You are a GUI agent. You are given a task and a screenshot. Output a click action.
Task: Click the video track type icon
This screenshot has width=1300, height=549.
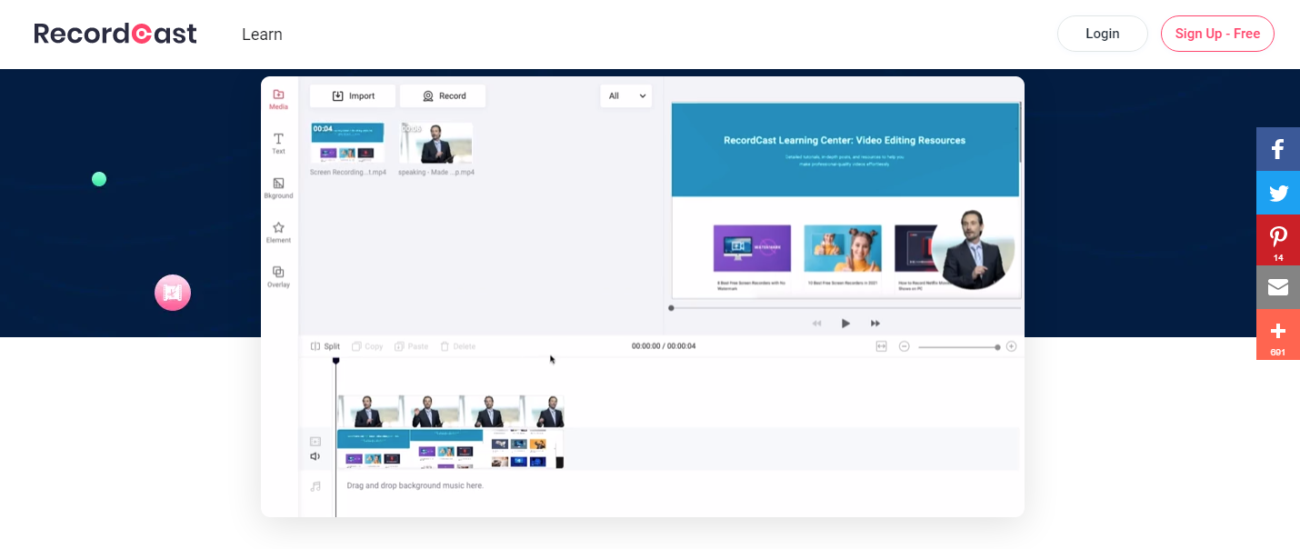point(315,441)
